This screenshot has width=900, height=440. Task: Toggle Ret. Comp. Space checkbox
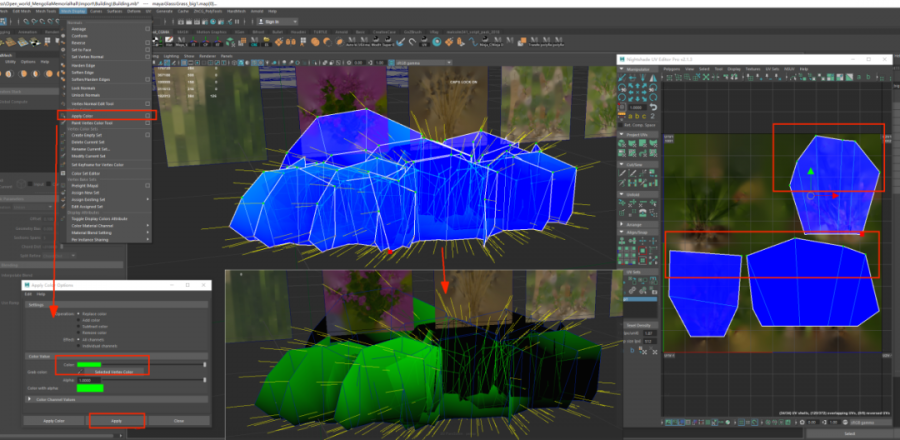point(620,125)
